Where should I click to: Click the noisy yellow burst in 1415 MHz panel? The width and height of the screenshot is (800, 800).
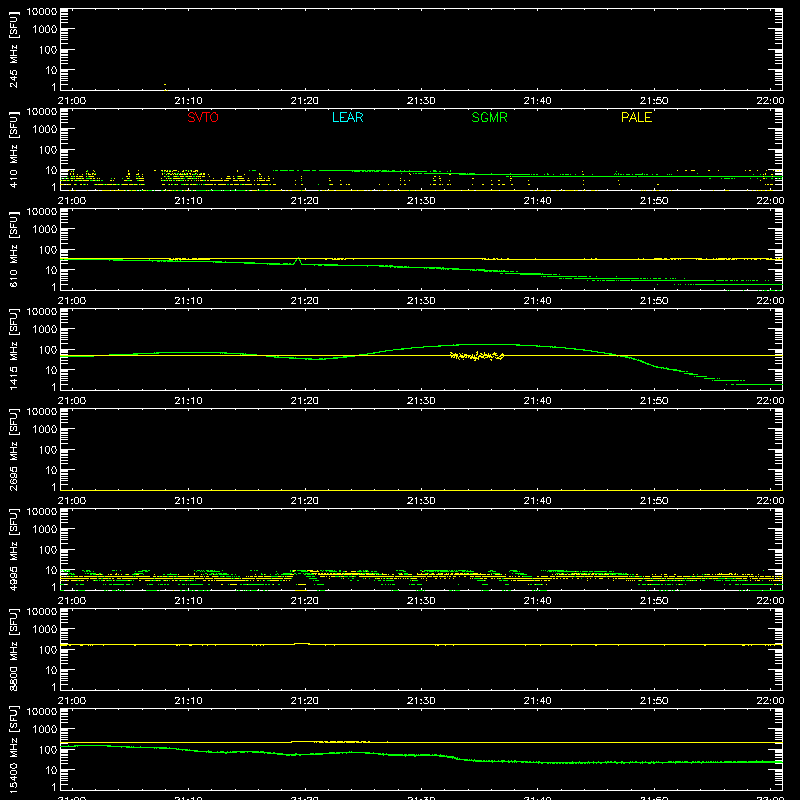coord(477,356)
